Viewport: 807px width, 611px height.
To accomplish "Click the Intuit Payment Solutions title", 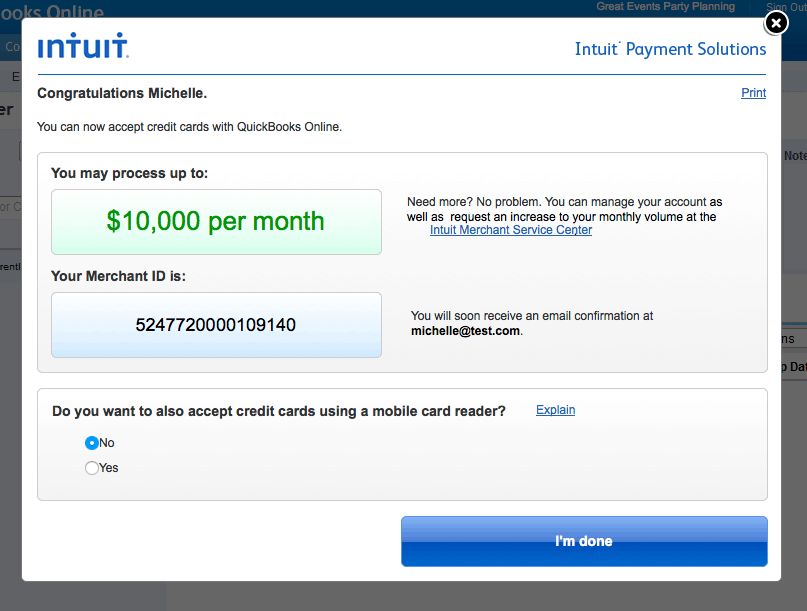I will point(670,49).
